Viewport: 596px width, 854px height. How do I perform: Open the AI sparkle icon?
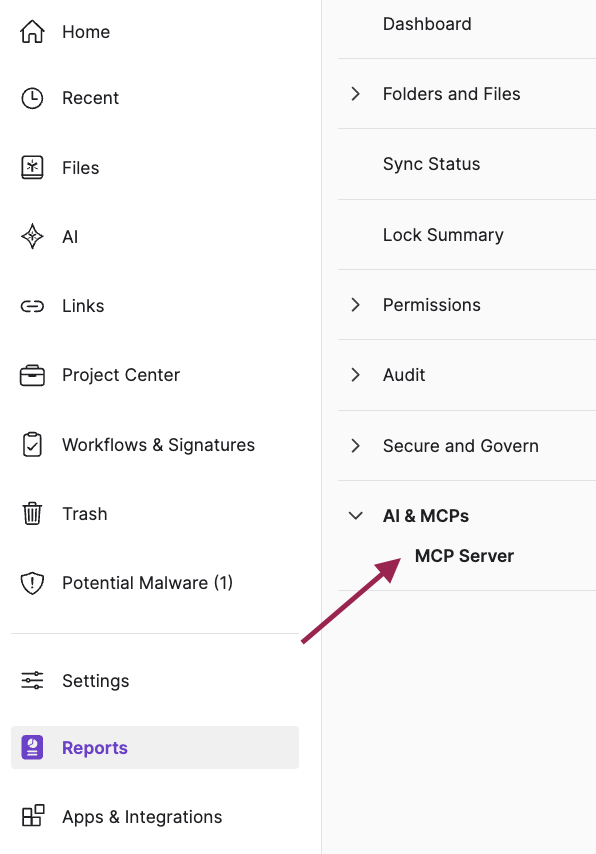32,236
